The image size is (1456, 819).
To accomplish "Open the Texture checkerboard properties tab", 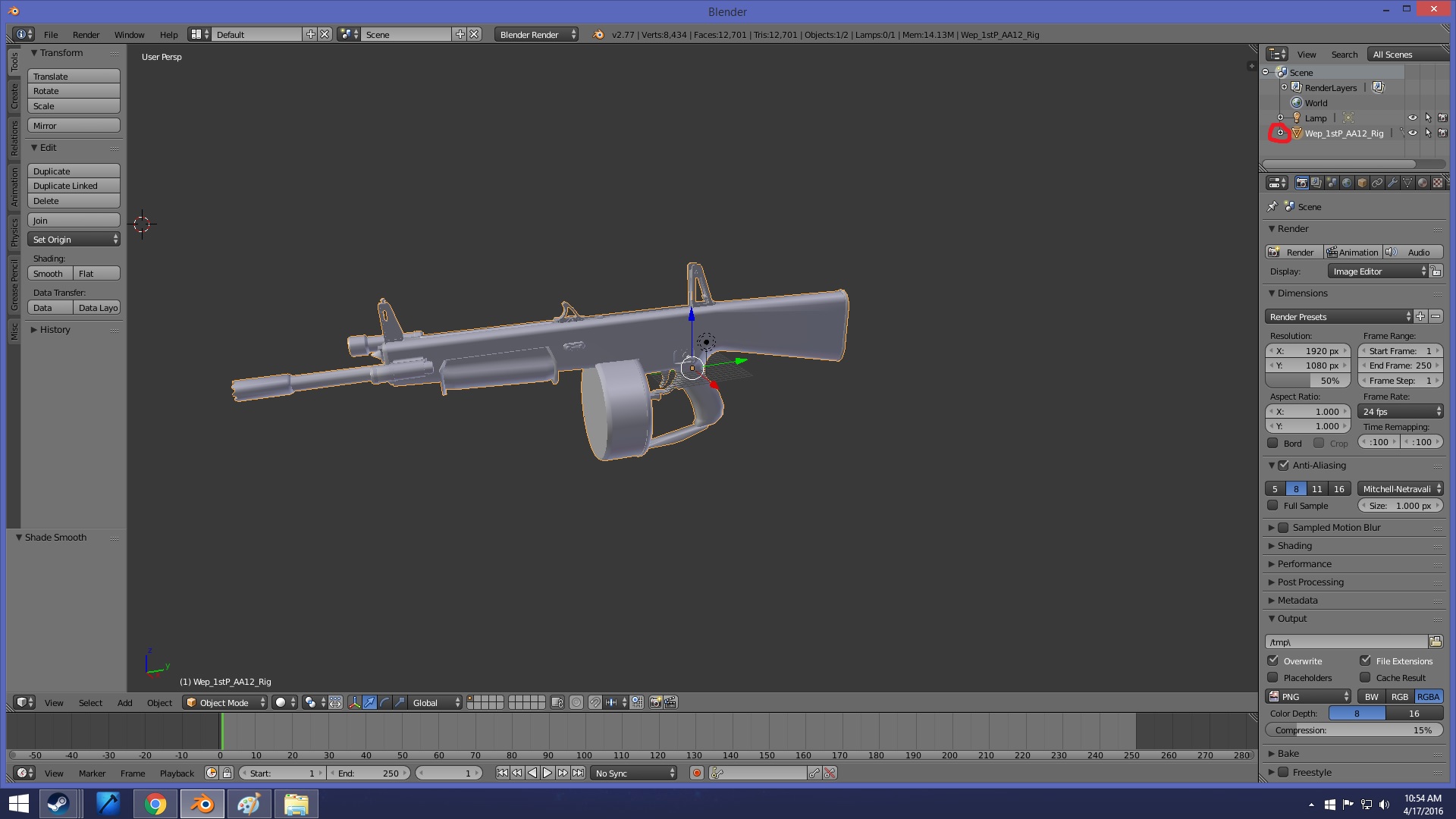I will 1437,183.
